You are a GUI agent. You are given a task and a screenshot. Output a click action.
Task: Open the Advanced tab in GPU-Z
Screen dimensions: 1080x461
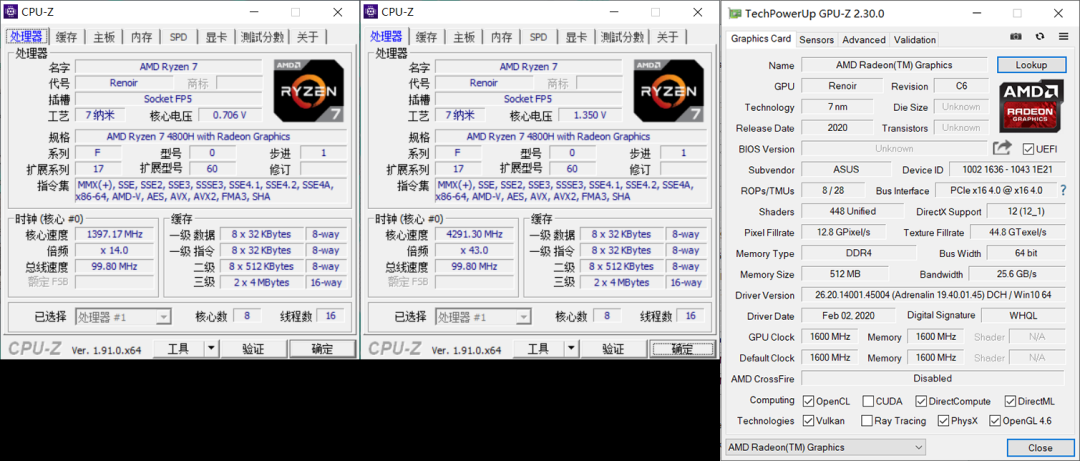(x=864, y=39)
